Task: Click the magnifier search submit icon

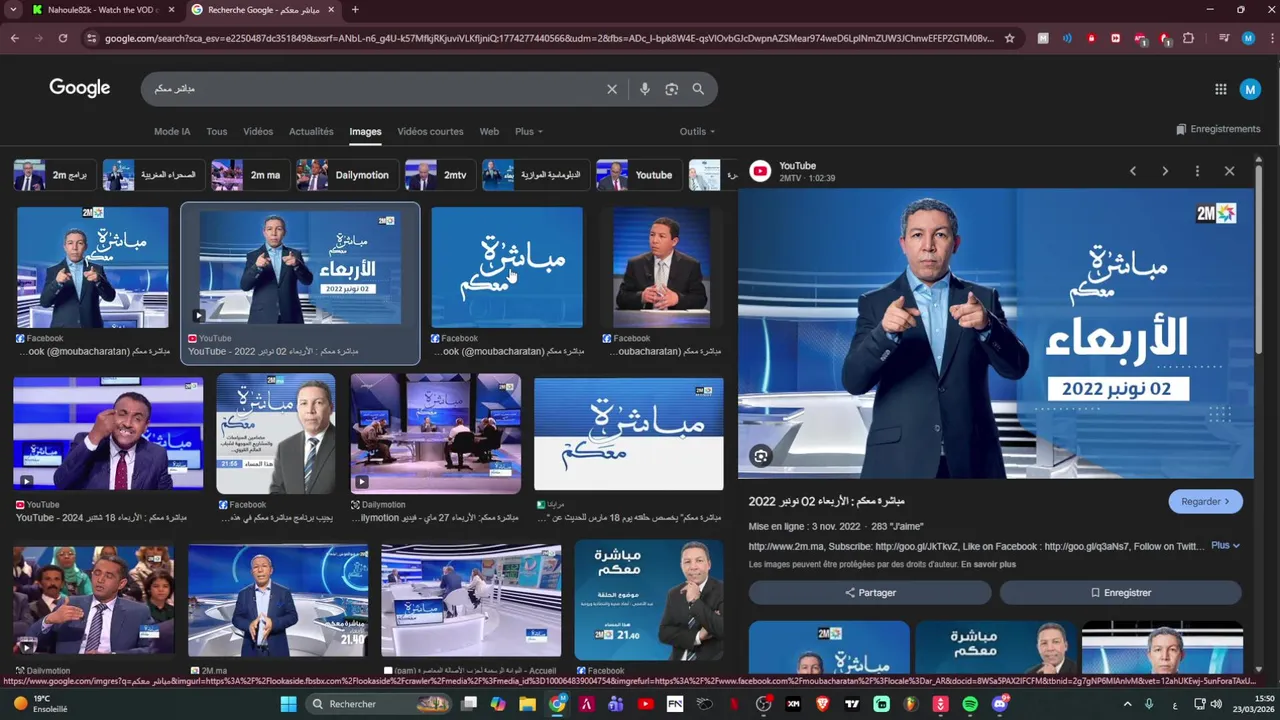Action: click(698, 89)
